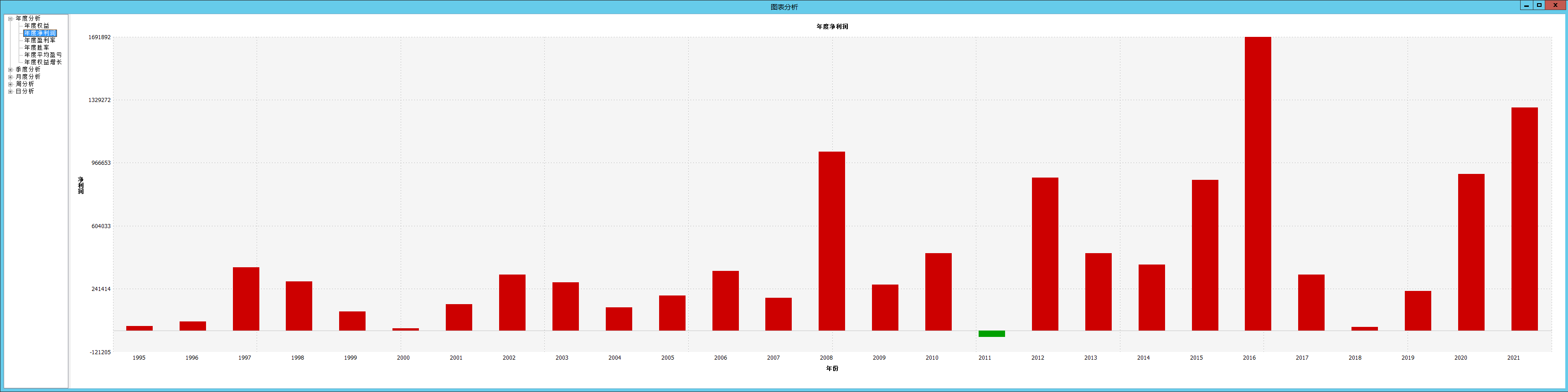Open the 年度盈利率 chart
The image size is (1568, 392).
coord(40,41)
